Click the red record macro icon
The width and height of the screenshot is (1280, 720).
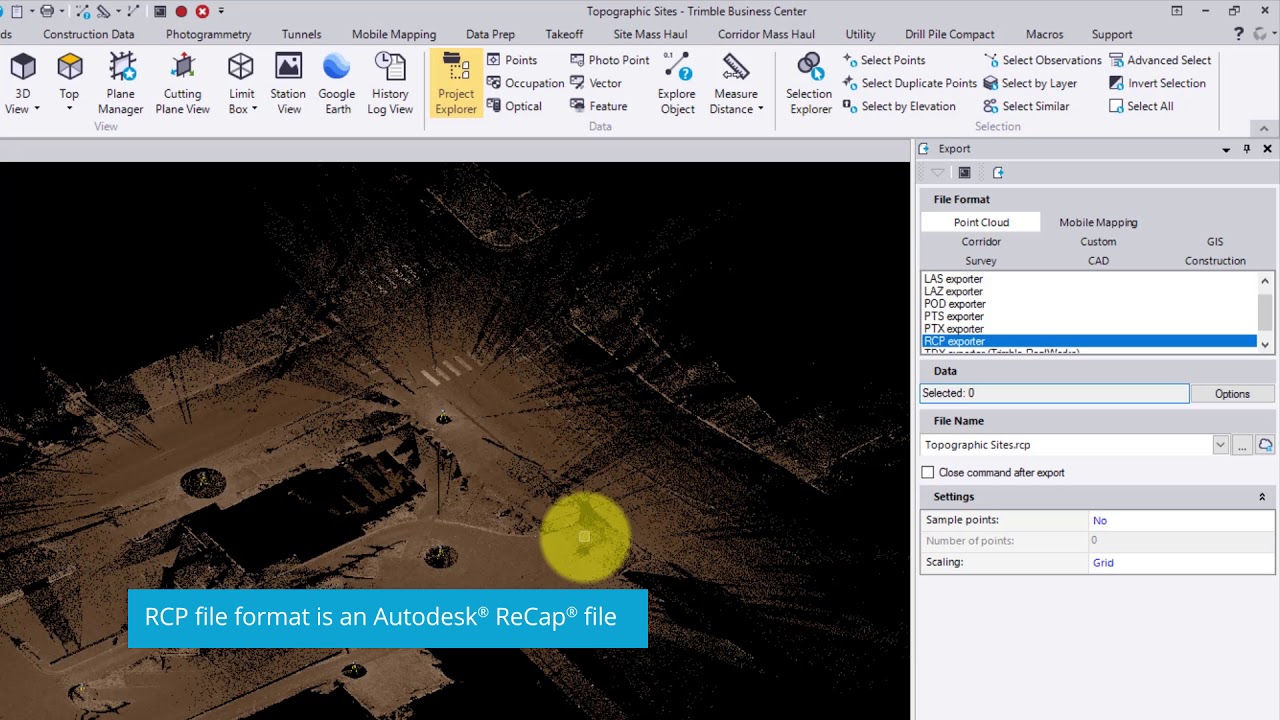pyautogui.click(x=181, y=11)
